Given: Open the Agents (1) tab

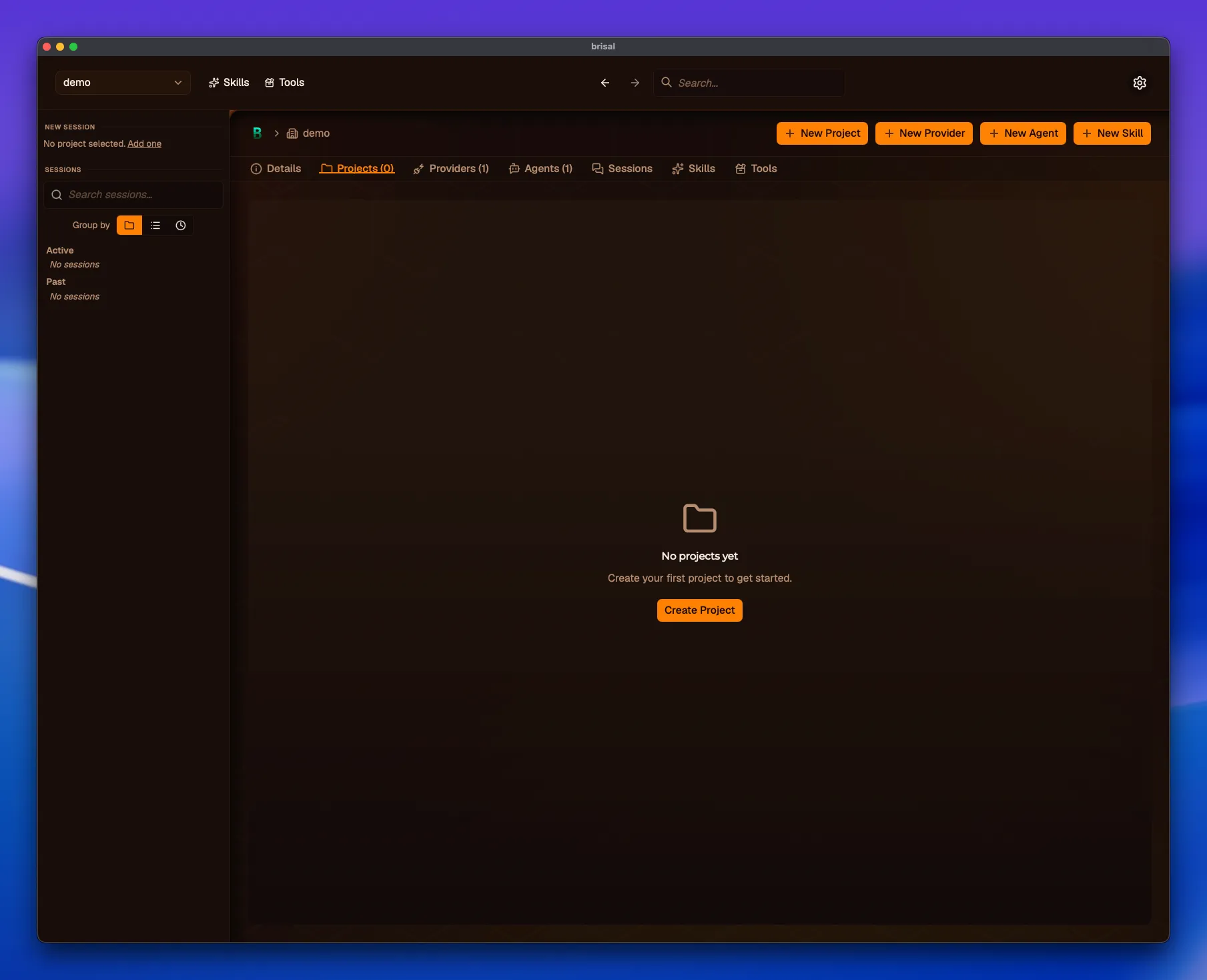Looking at the screenshot, I should (540, 169).
